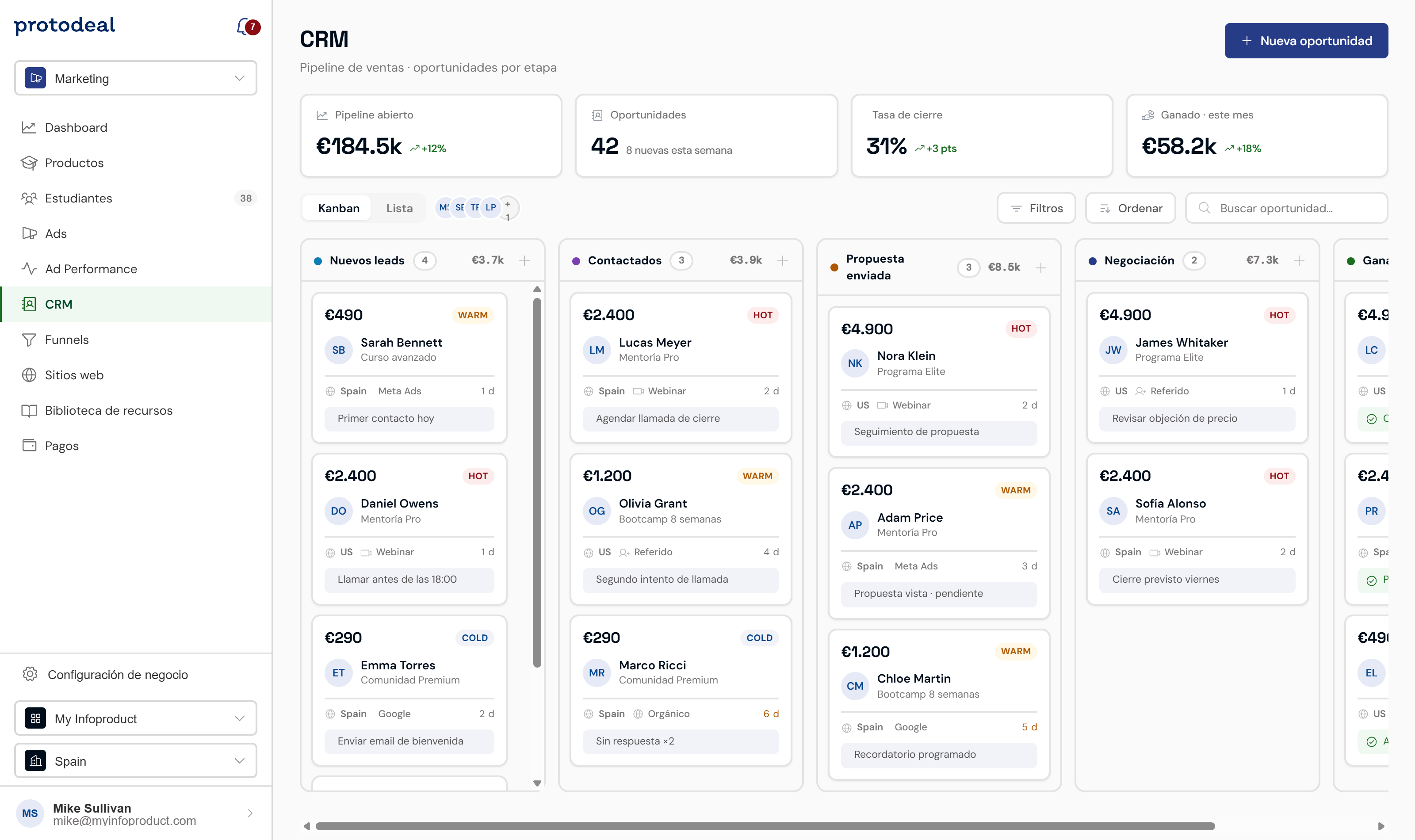1415x840 pixels.
Task: Click Agendar llamada de cierre task chip
Action: click(681, 418)
